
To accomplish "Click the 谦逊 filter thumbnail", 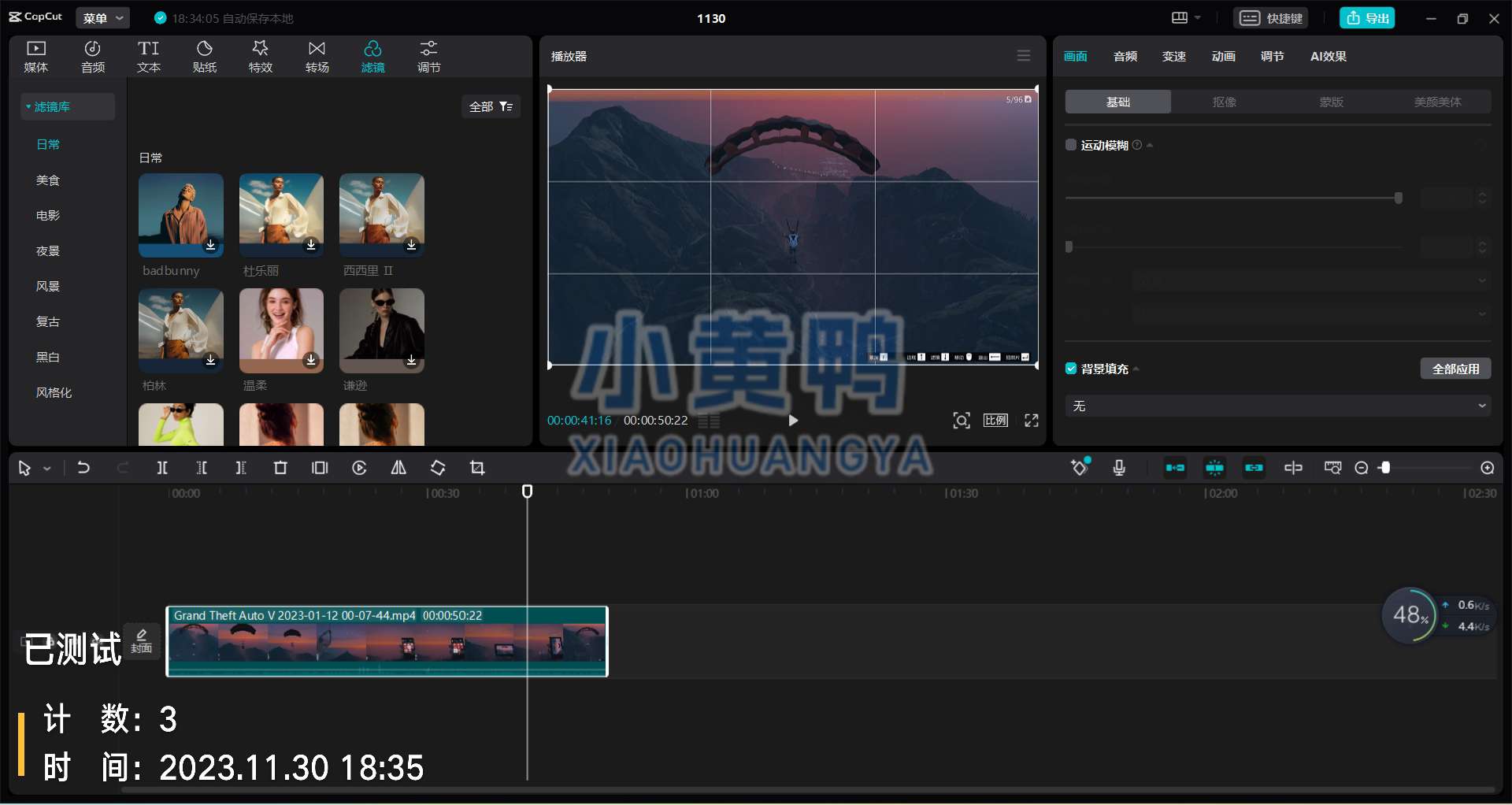I will point(382,330).
